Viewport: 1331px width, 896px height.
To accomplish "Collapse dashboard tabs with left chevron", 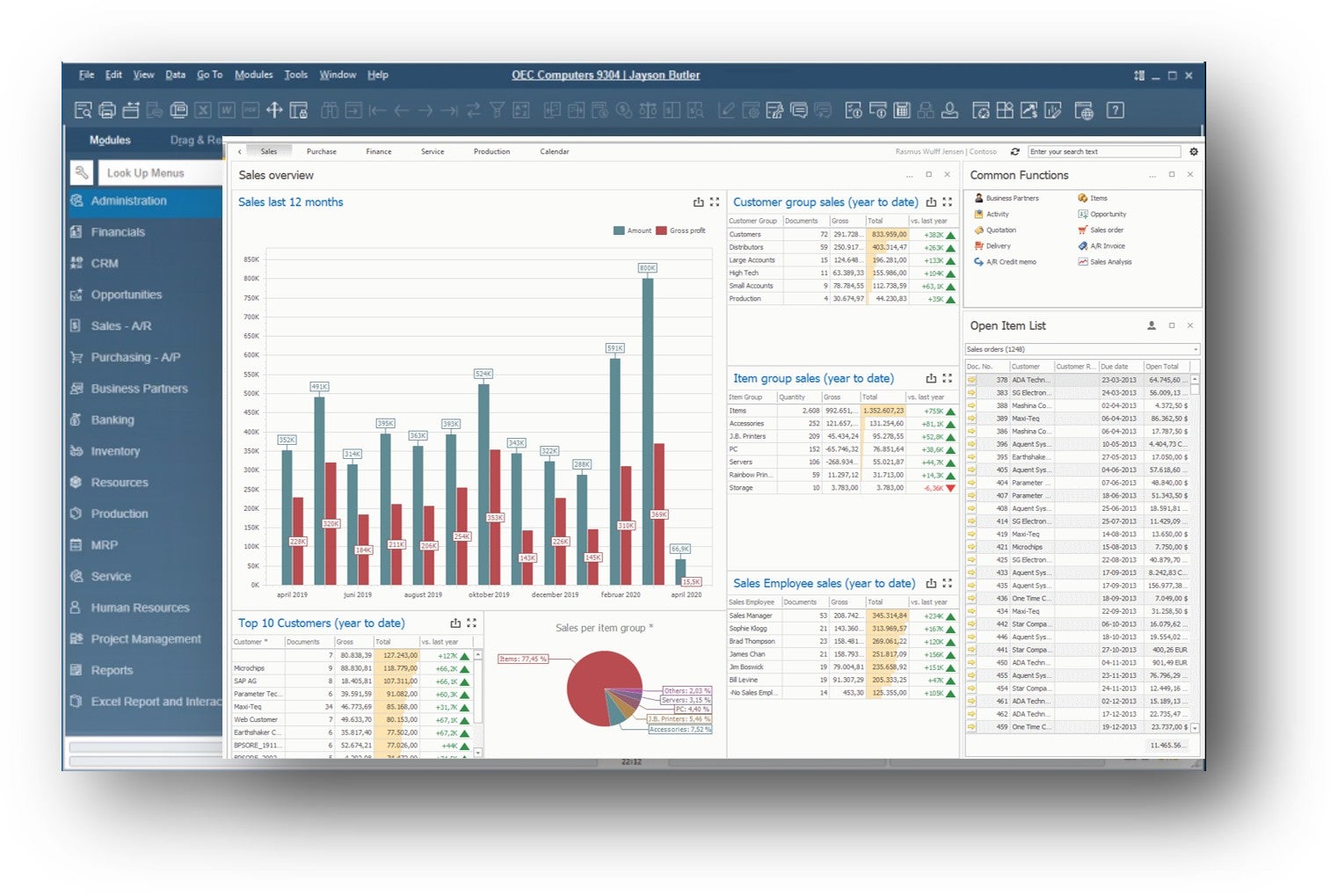I will click(x=239, y=151).
